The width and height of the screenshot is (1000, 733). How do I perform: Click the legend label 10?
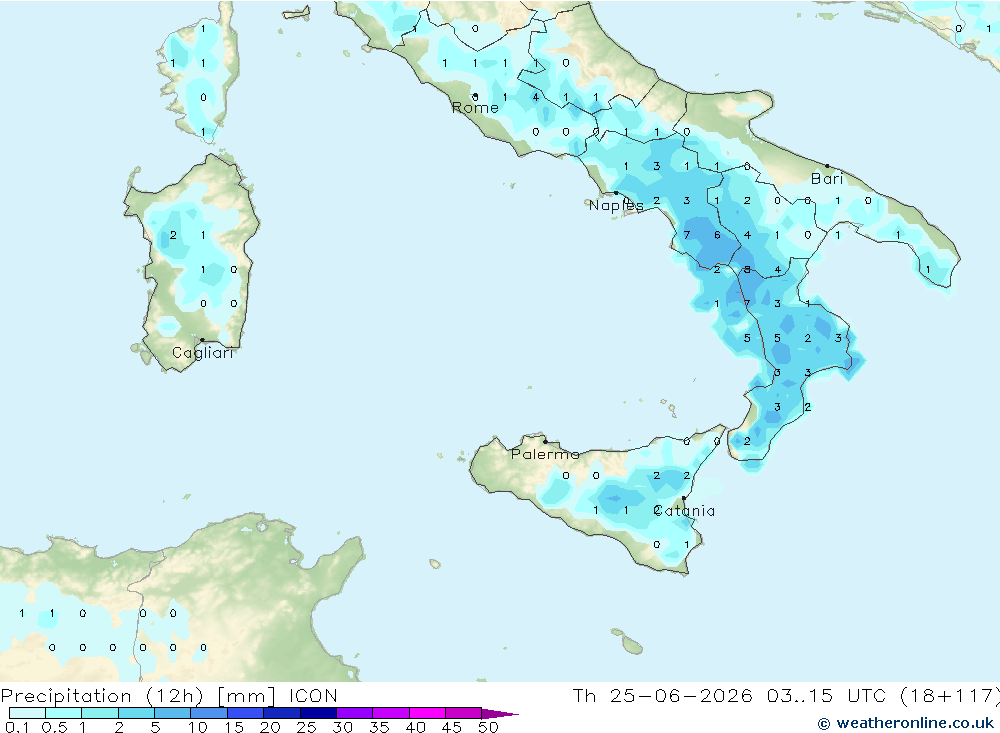(198, 727)
